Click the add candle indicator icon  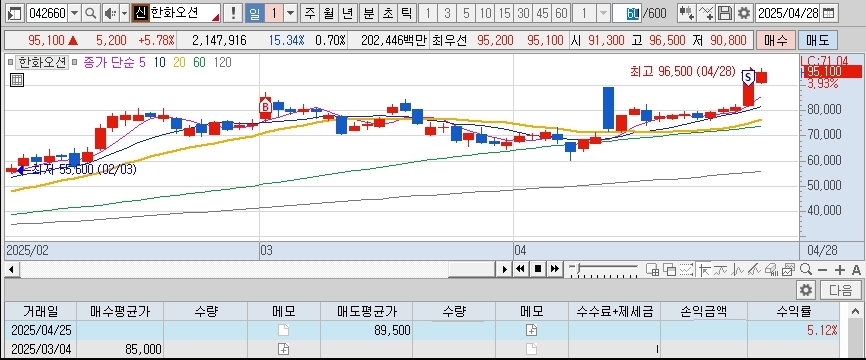tap(687, 13)
